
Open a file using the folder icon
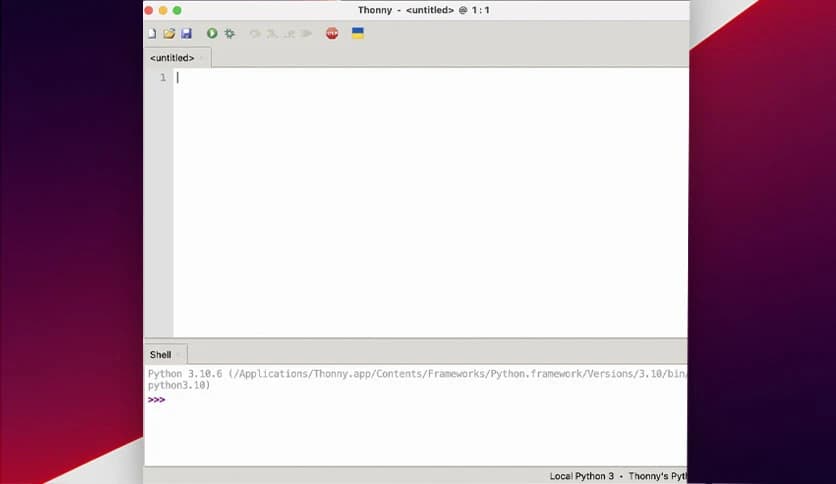pyautogui.click(x=169, y=33)
